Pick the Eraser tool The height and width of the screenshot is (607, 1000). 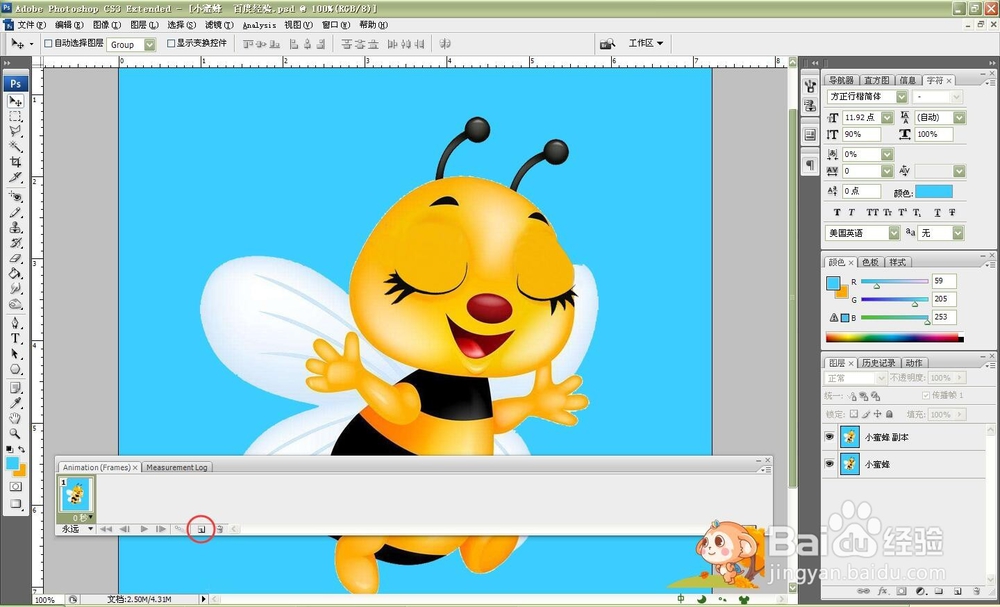click(16, 257)
